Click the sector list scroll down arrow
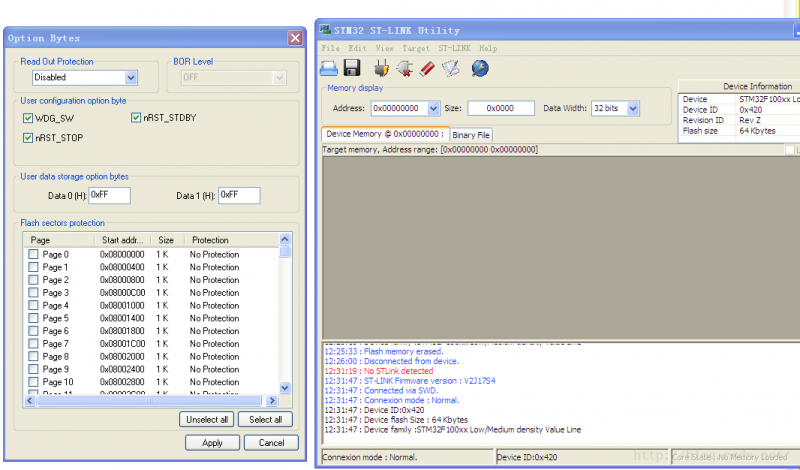Image resolution: width=800 pixels, height=470 pixels. point(285,388)
